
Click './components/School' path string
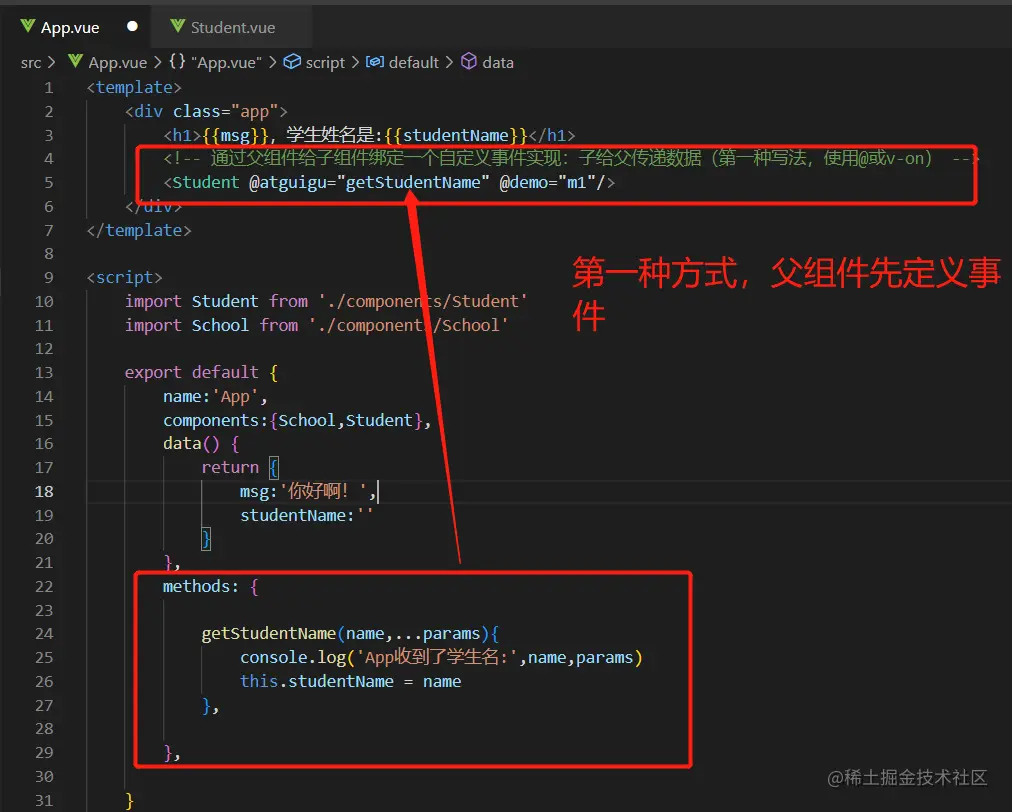(x=408, y=325)
